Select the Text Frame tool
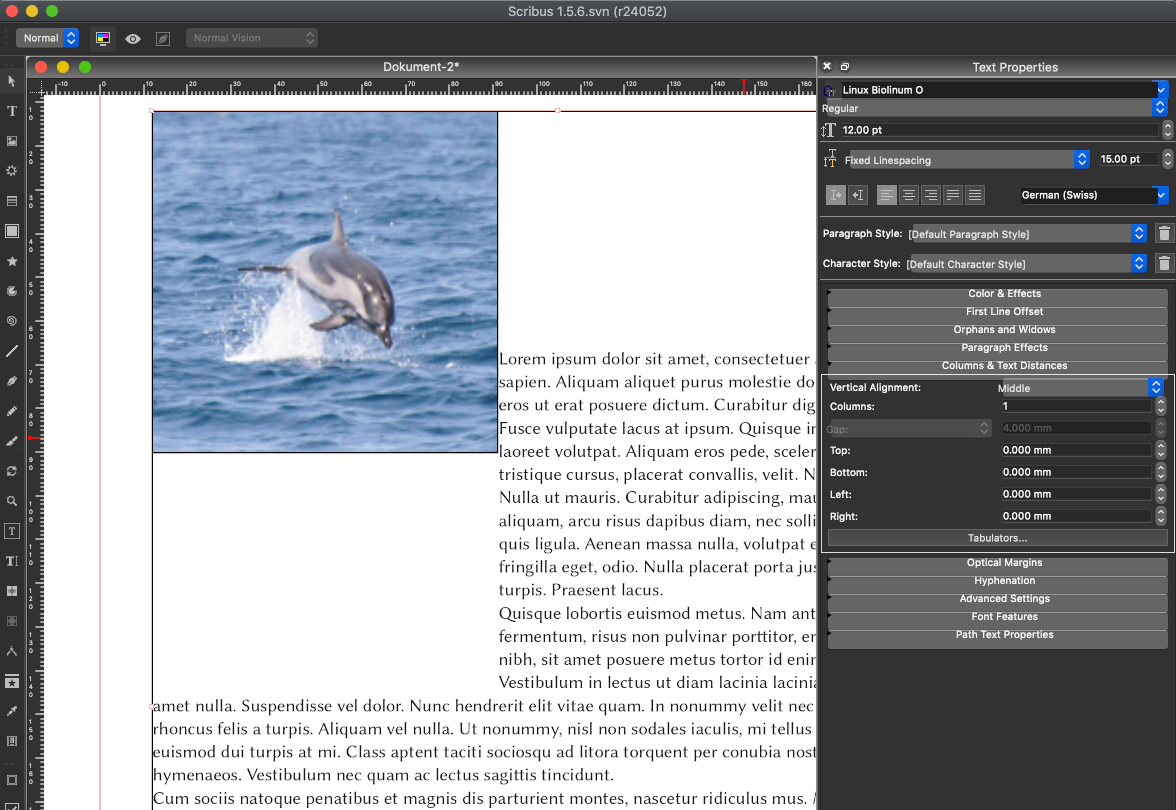The image size is (1176, 810). pyautogui.click(x=12, y=111)
